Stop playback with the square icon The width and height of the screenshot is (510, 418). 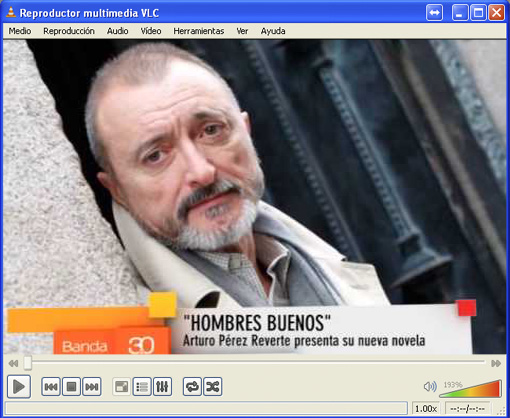tap(71, 387)
